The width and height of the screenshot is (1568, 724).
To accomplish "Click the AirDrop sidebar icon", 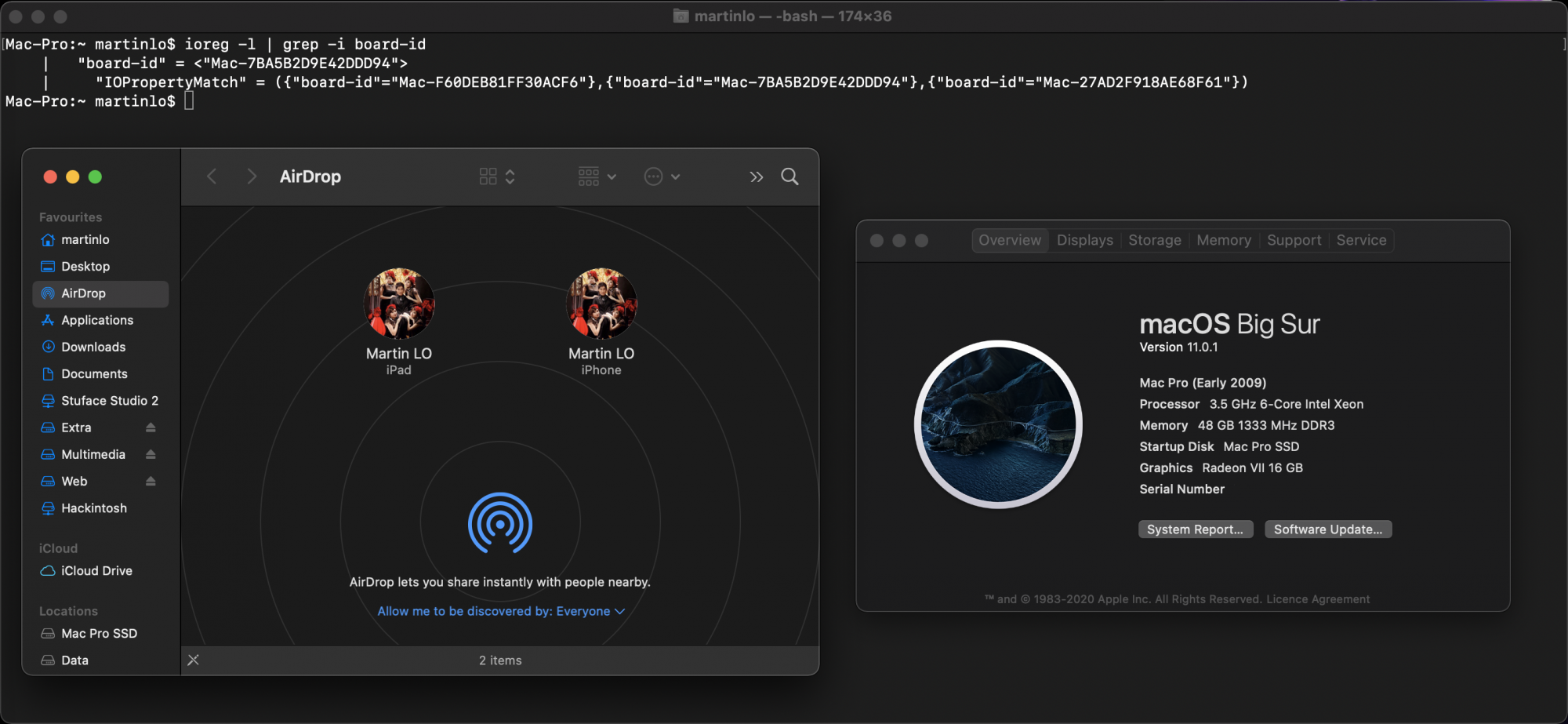I will tap(48, 293).
